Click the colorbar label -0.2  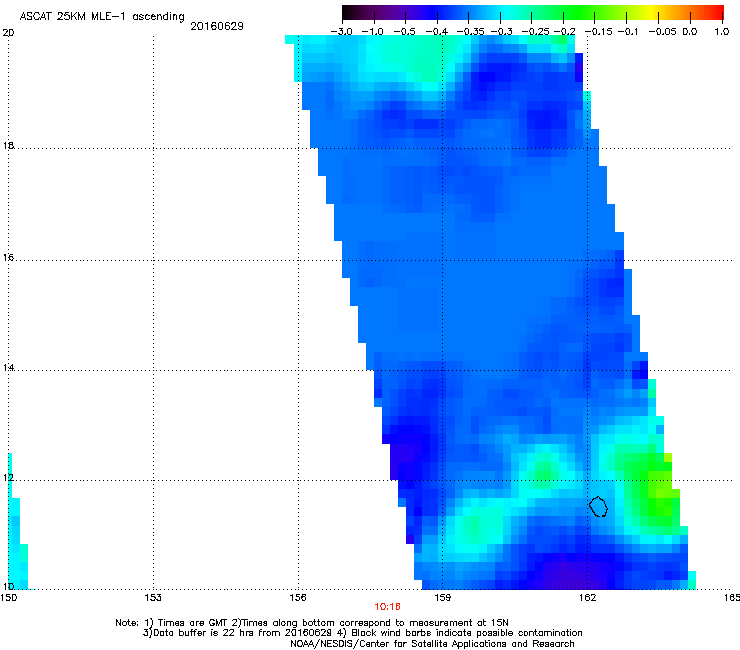click(x=564, y=32)
